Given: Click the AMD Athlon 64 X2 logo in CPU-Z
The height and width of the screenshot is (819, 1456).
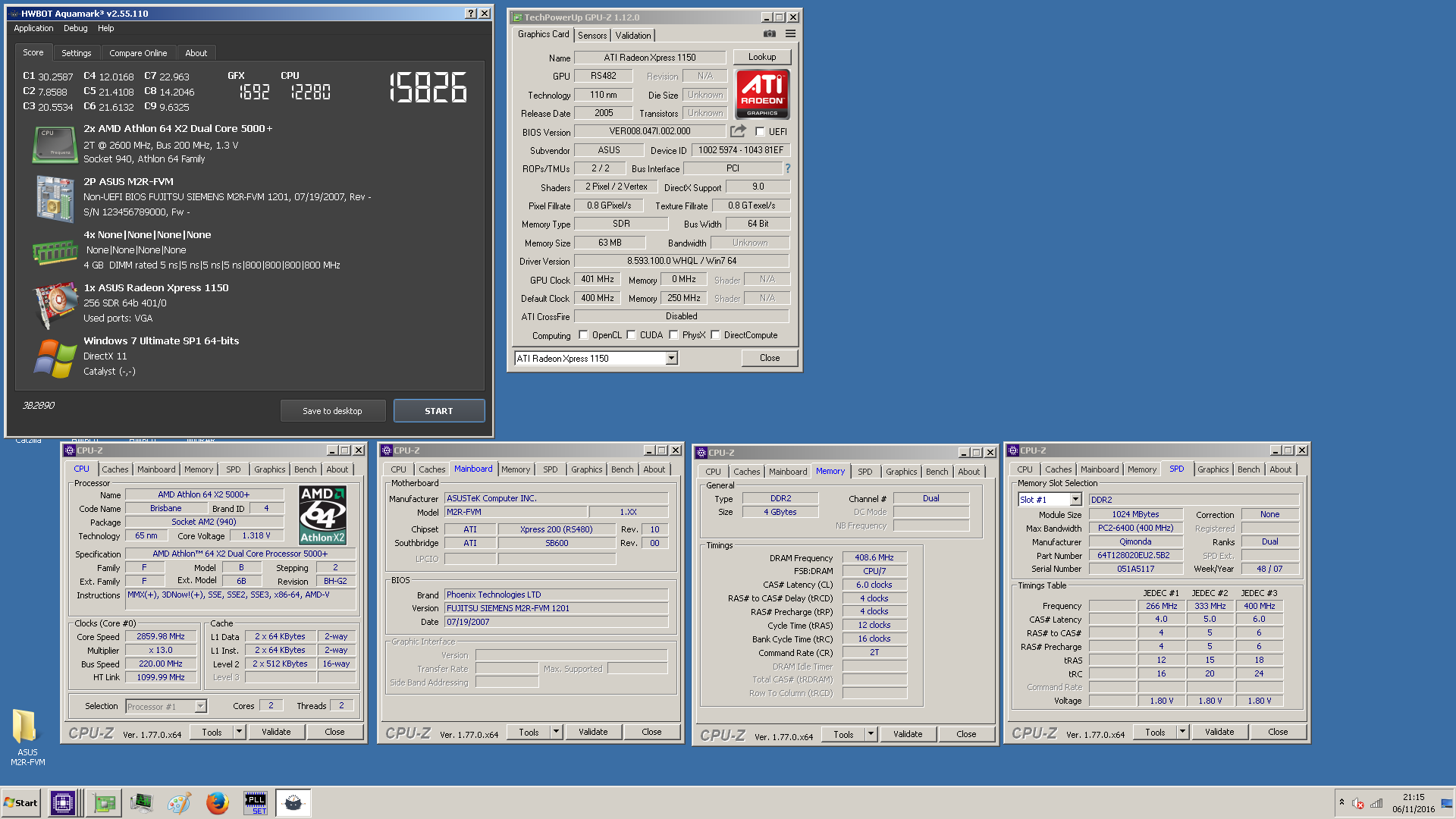Looking at the screenshot, I should 323,516.
